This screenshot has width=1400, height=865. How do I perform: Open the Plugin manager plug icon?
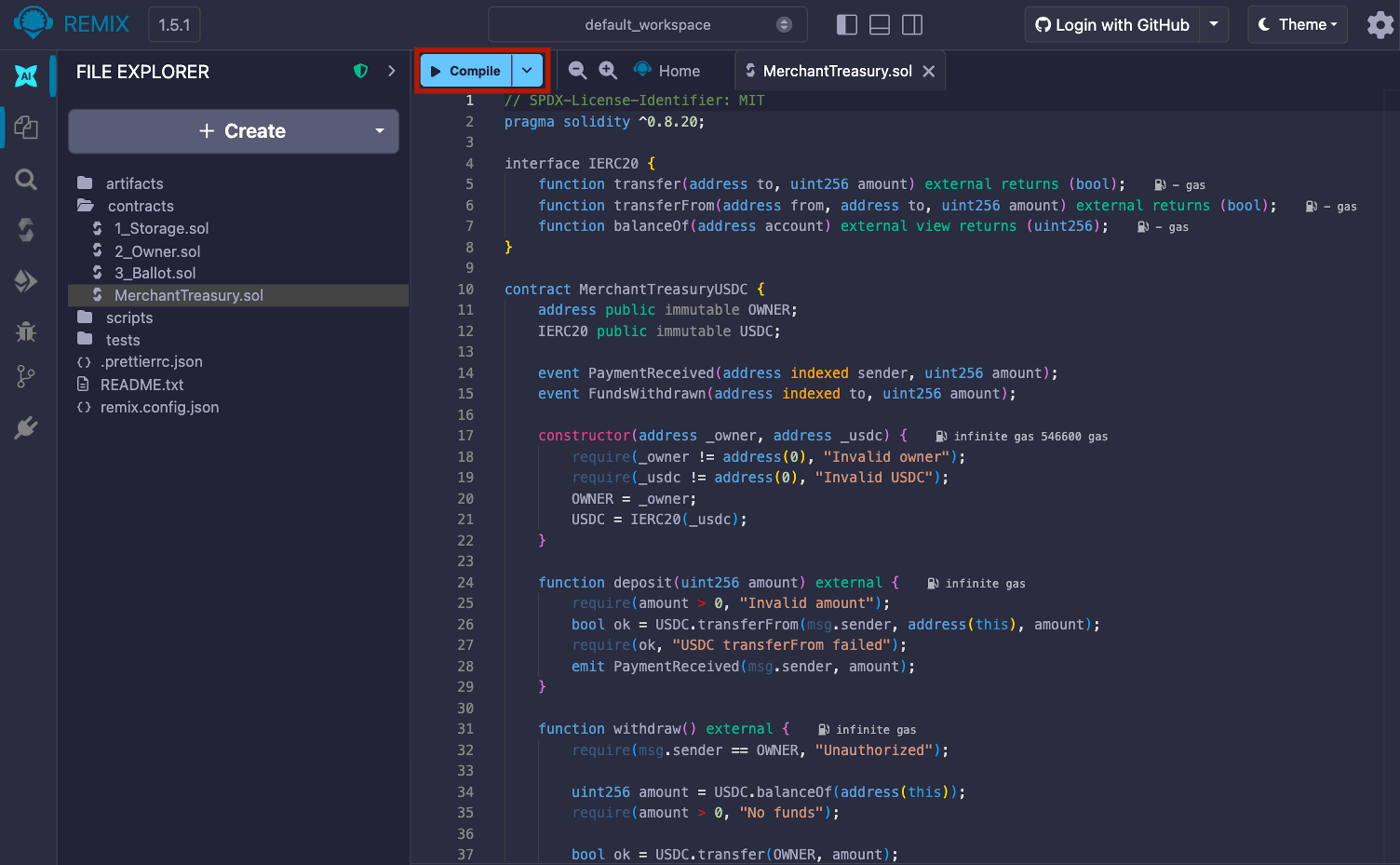(x=26, y=428)
